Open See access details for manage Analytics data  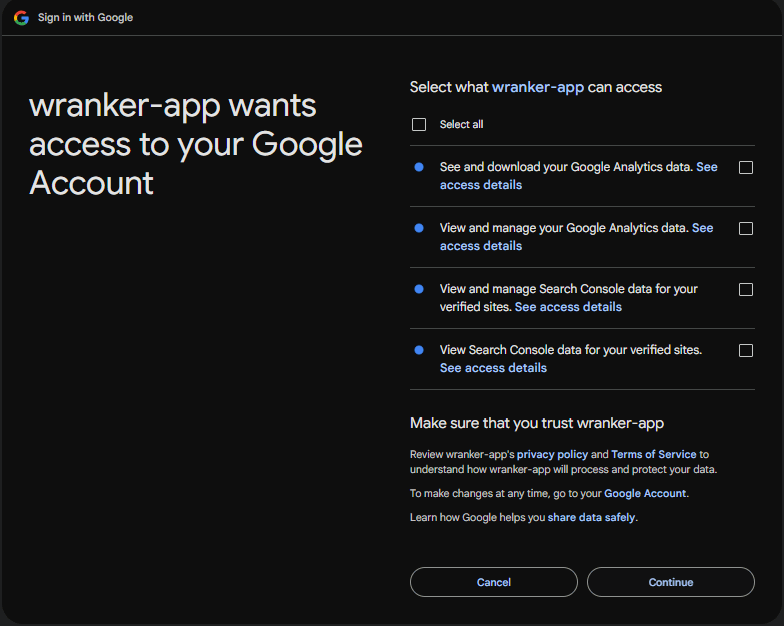[480, 246]
